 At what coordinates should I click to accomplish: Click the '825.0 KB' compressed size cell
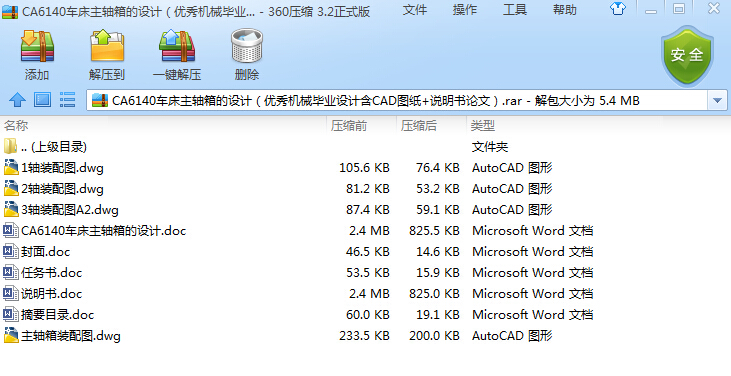tap(434, 294)
